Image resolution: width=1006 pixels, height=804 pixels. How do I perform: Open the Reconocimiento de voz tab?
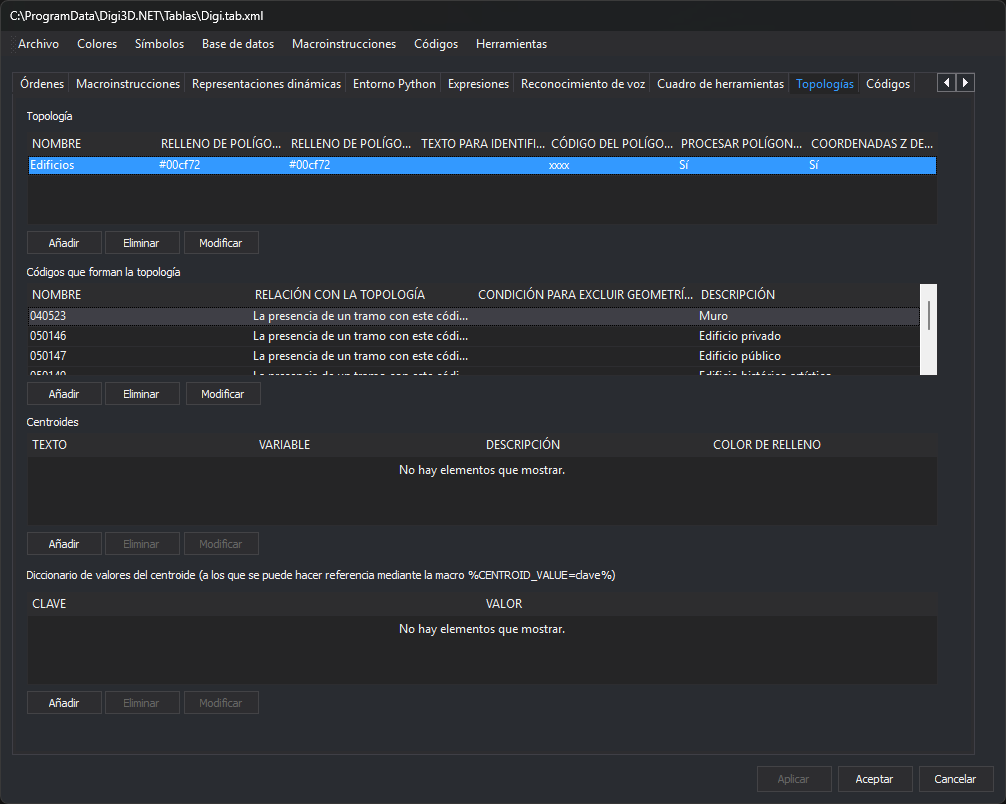pos(583,83)
